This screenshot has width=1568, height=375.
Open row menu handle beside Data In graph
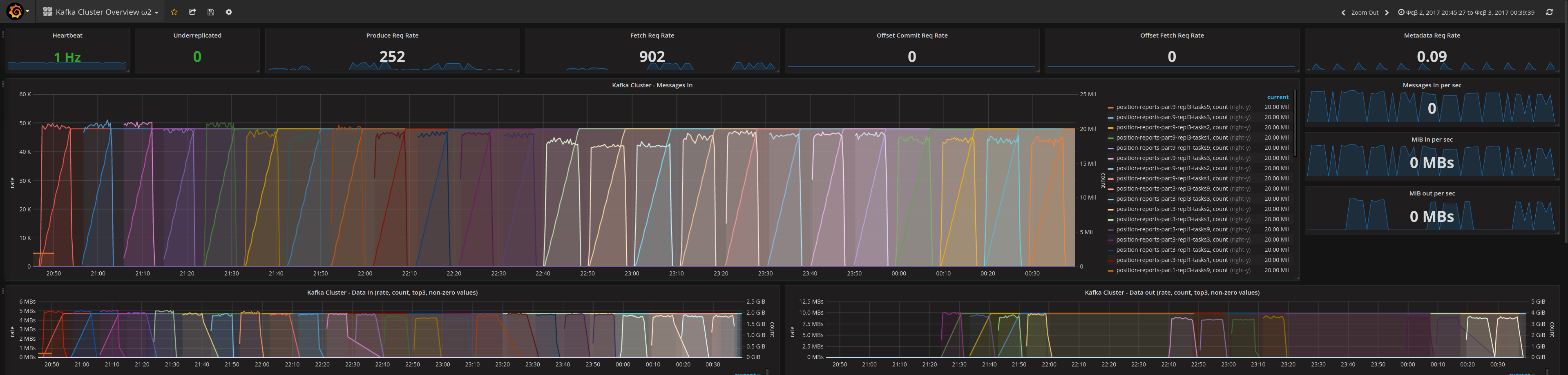(x=3, y=292)
